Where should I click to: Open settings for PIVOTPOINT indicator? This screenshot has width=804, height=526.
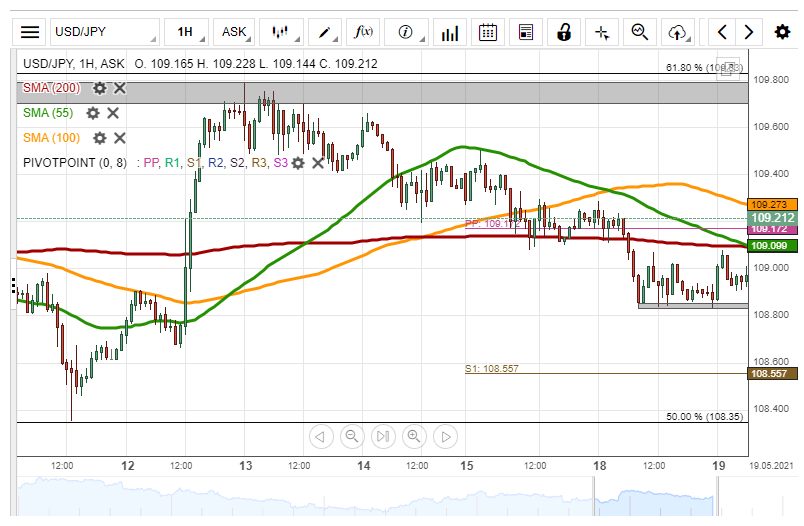(x=297, y=162)
